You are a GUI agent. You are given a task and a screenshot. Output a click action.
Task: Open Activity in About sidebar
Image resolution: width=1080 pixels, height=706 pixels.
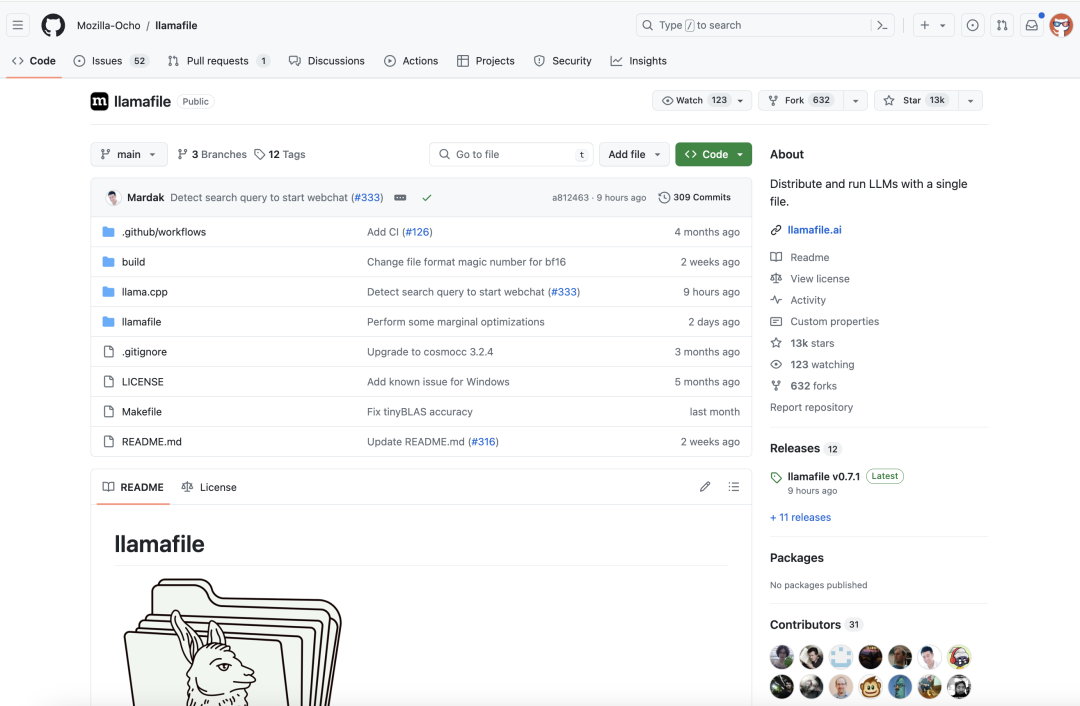point(808,300)
